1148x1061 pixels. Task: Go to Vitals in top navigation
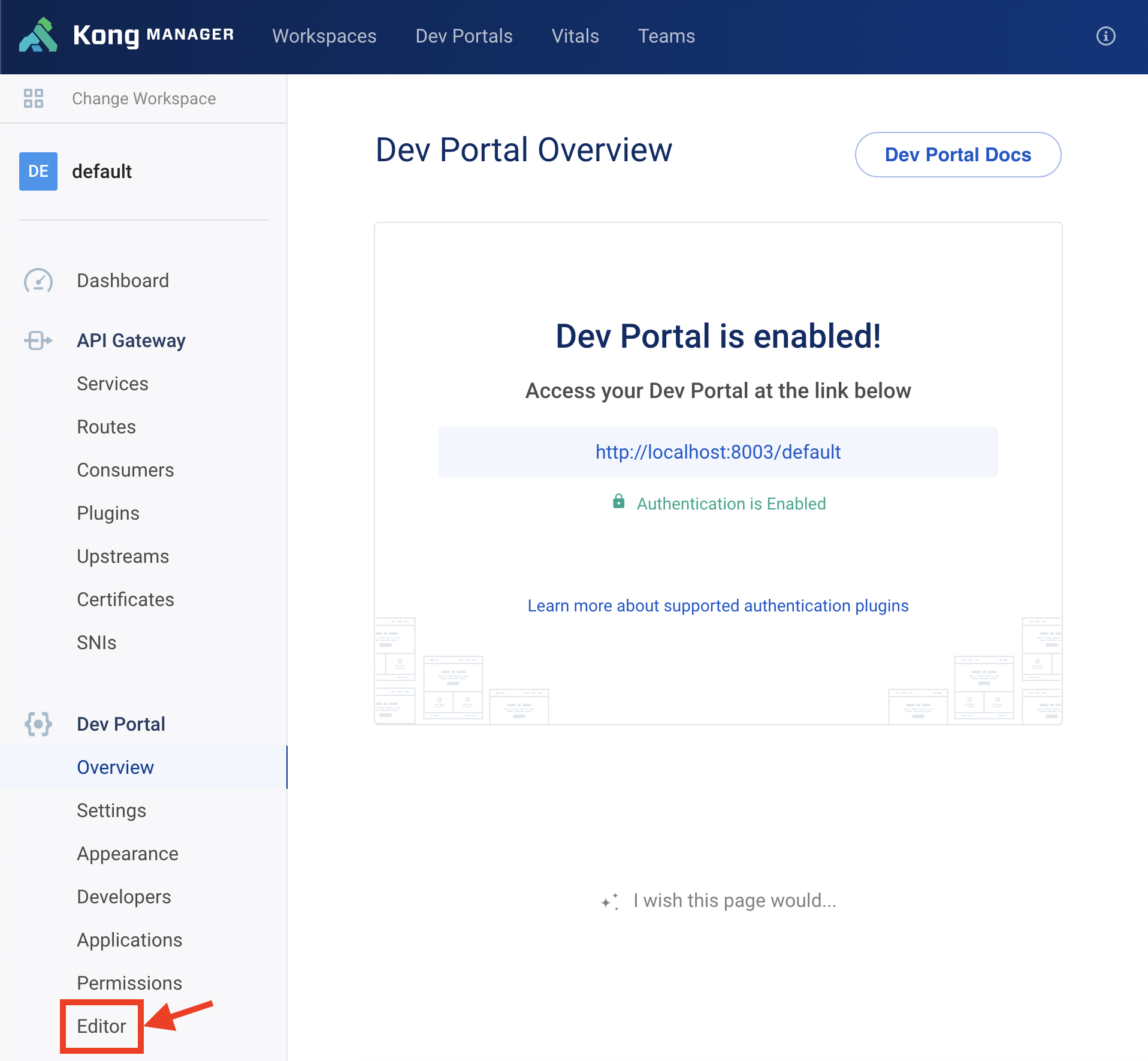(x=575, y=36)
